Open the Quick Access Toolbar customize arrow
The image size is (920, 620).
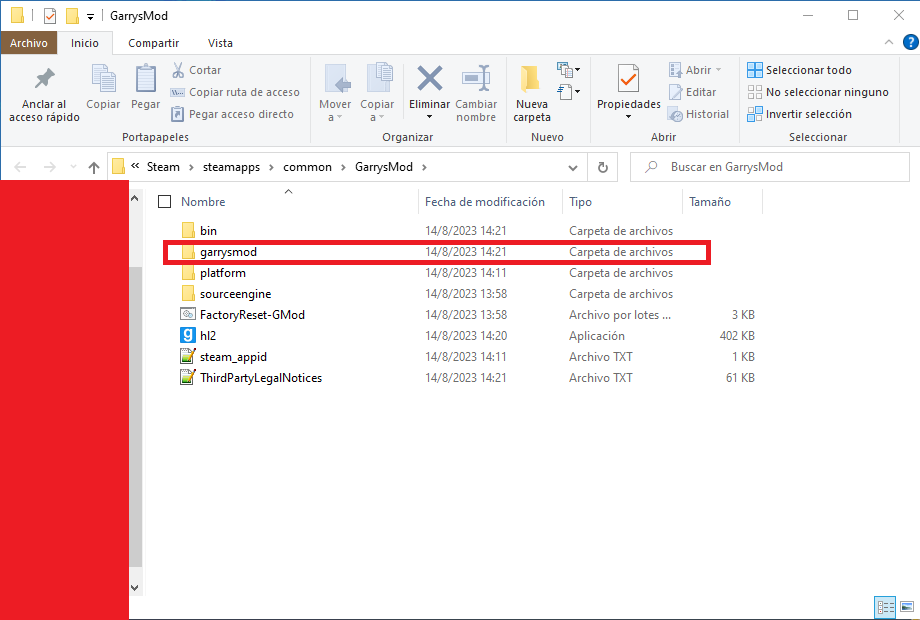[90, 16]
